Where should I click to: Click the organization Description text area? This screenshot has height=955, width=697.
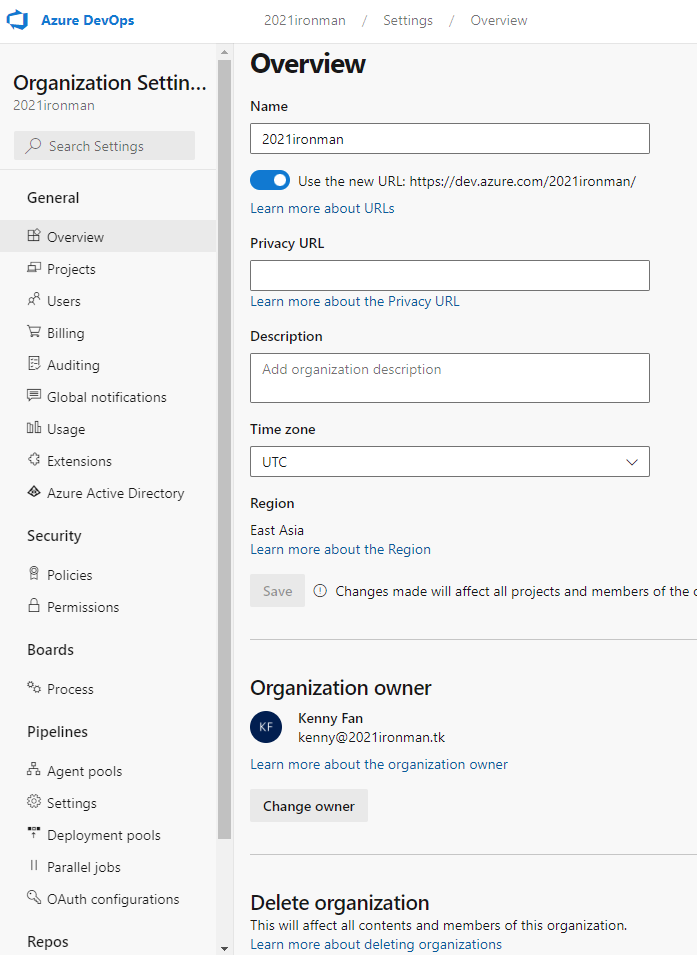coord(449,378)
